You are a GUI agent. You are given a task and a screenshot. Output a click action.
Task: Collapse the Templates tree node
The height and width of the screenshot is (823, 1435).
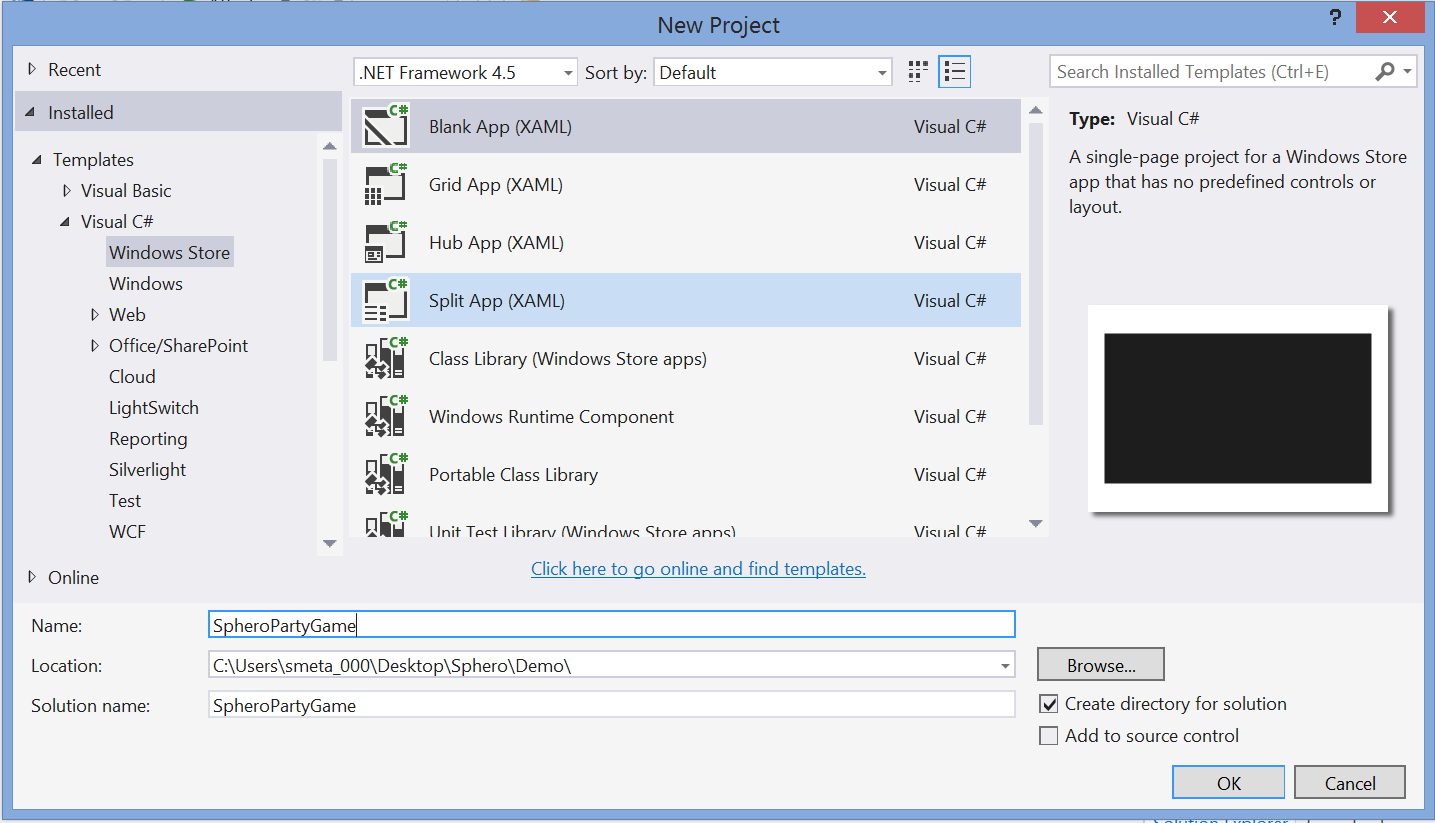pyautogui.click(x=38, y=160)
